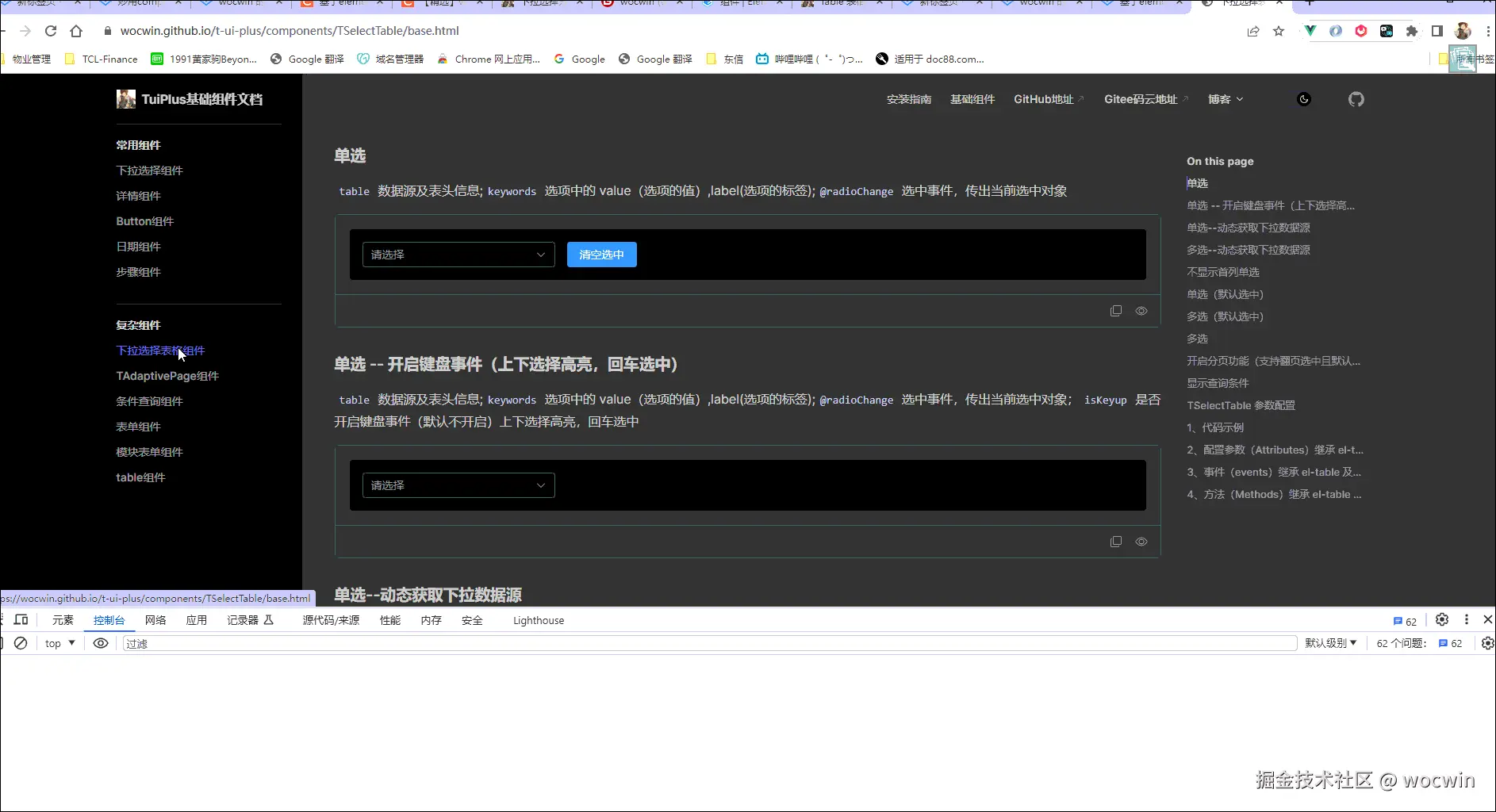1496x812 pixels.
Task: Click the eye icon in DevTools console toolbar
Action: (99, 643)
